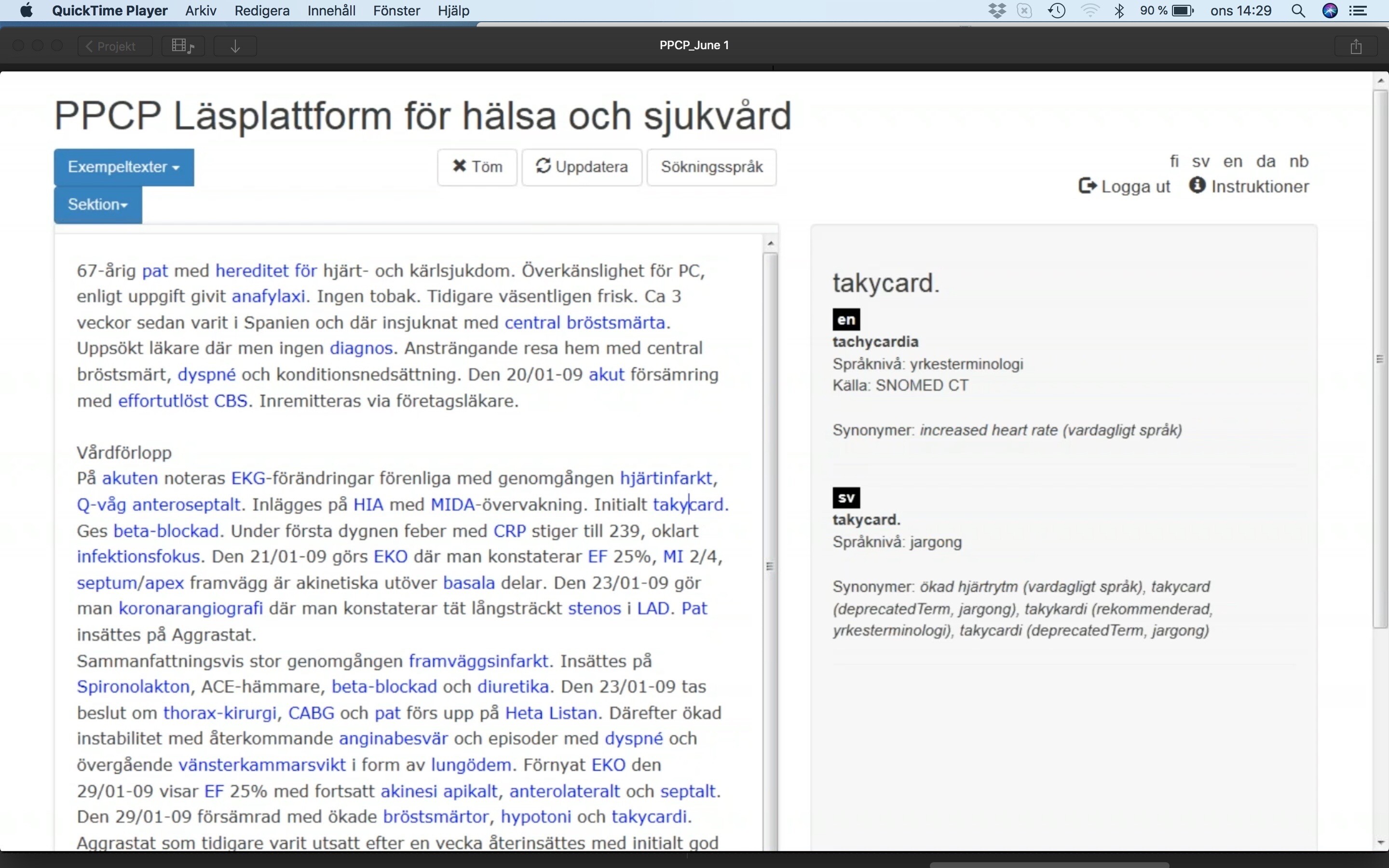
Task: Click the term lungödem
Action: [x=471, y=765]
